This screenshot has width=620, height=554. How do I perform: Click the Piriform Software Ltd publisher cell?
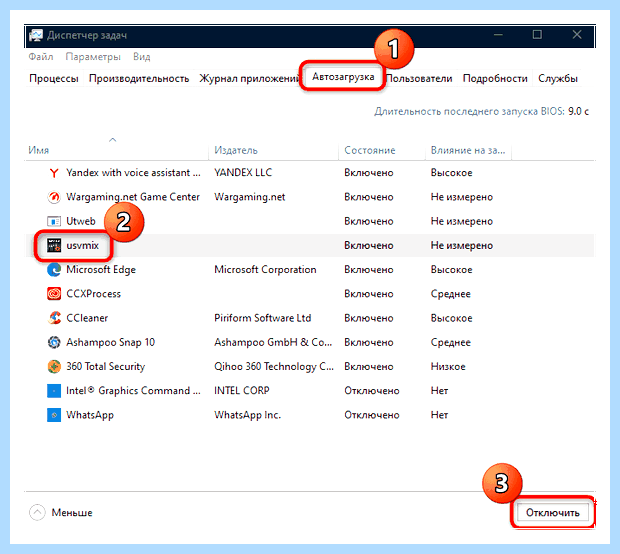tap(263, 318)
